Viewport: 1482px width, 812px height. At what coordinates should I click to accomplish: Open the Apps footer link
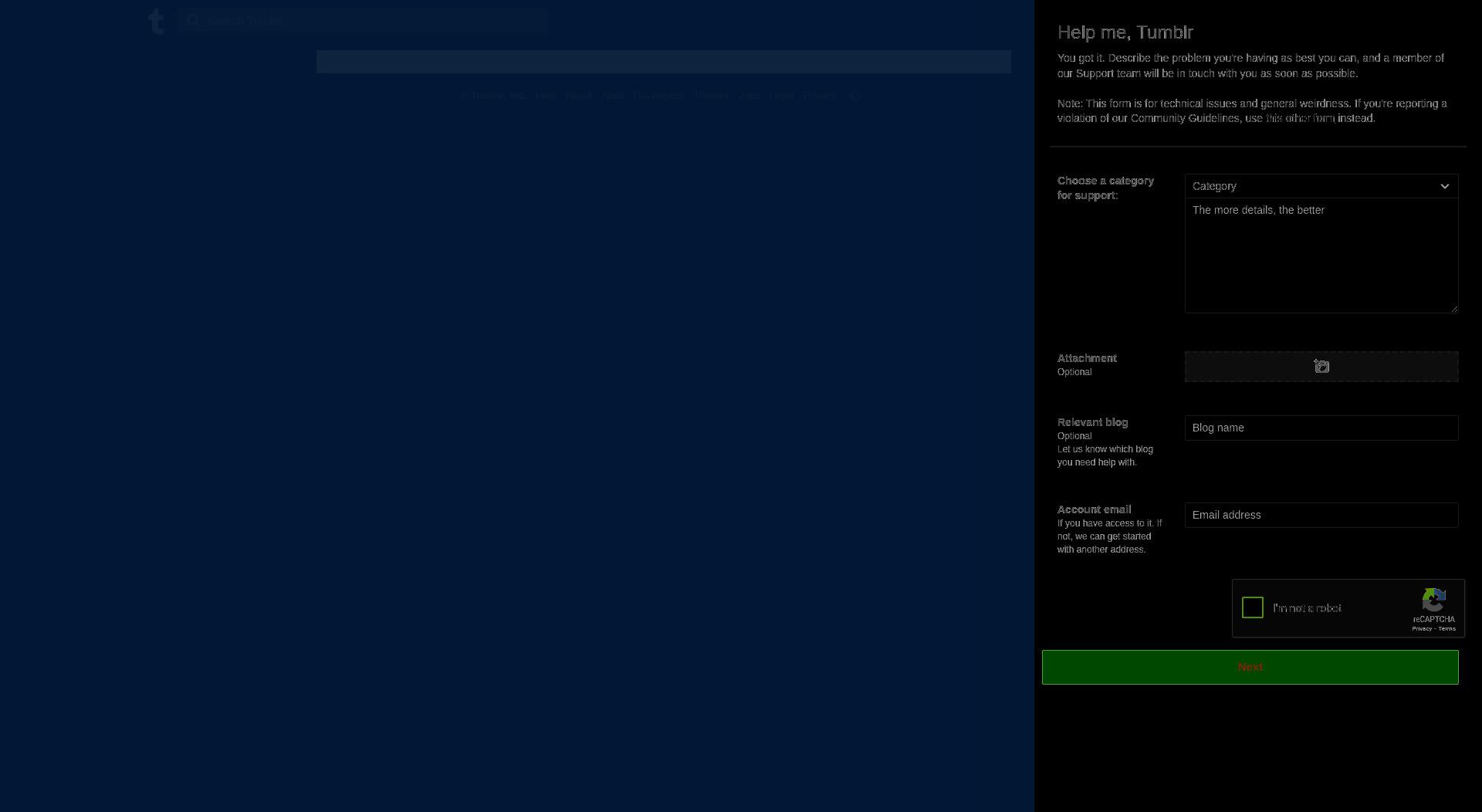[612, 96]
